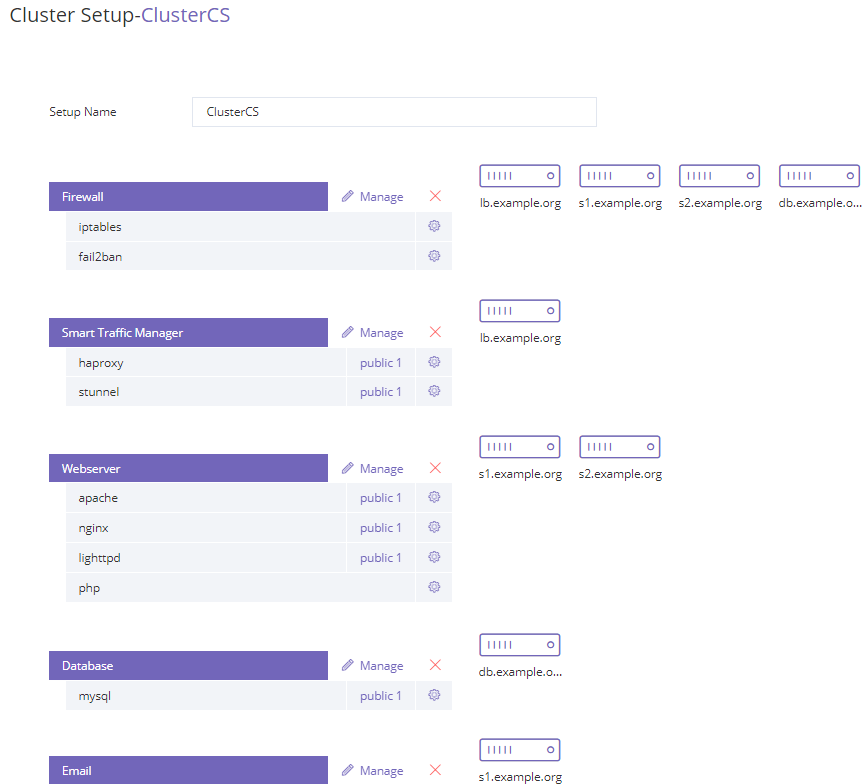This screenshot has width=867, height=784.
Task: Click the php settings gear
Action: click(434, 587)
